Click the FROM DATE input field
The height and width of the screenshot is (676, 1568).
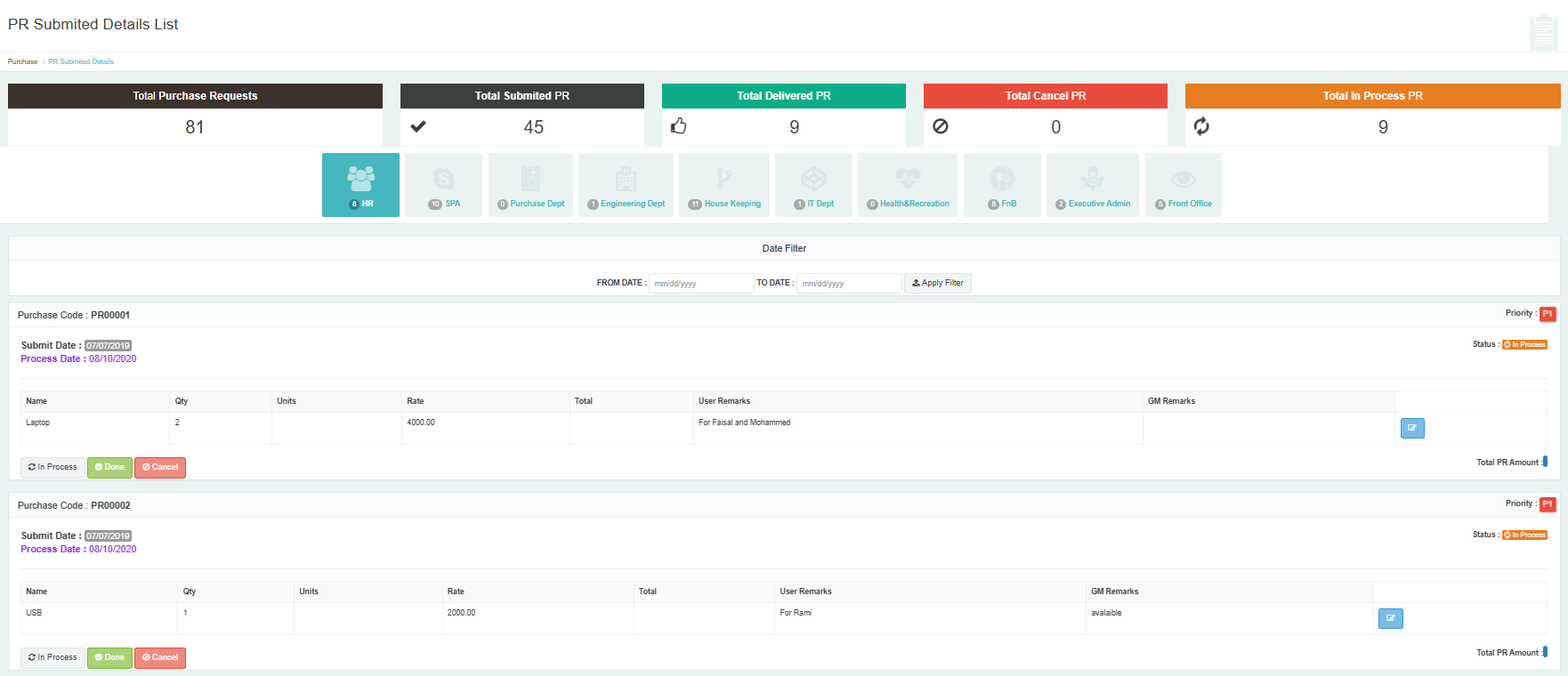tap(700, 284)
